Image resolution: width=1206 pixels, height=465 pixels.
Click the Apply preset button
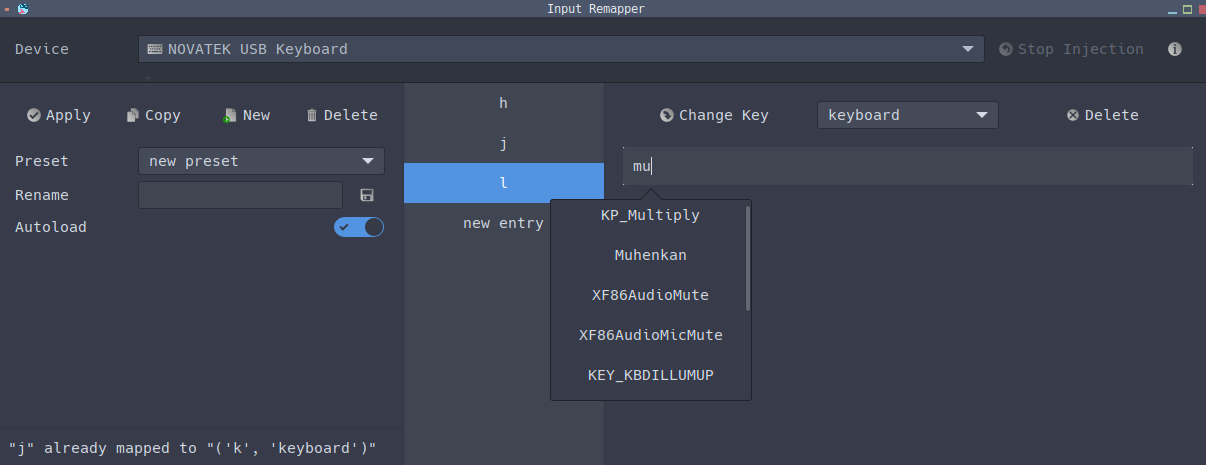click(x=59, y=115)
